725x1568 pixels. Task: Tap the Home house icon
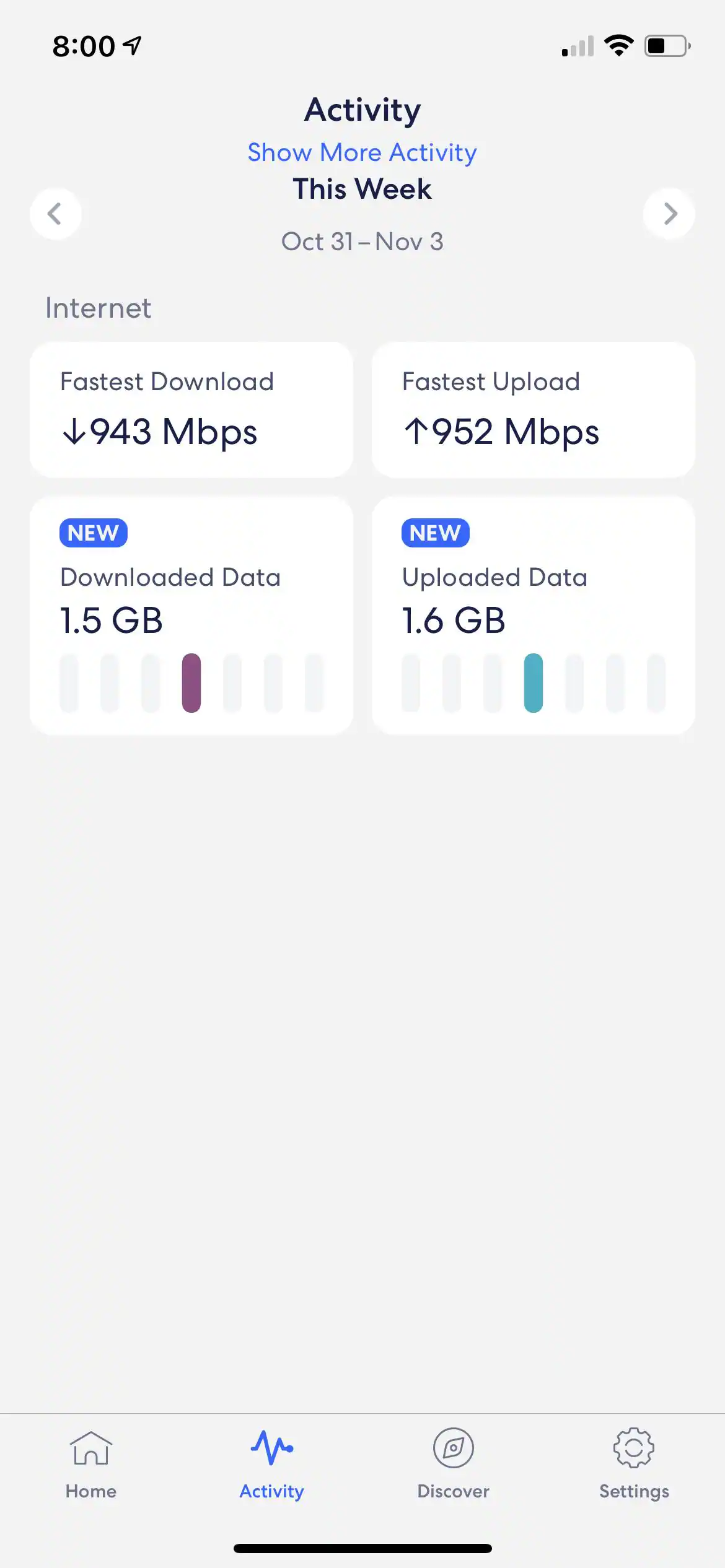[x=91, y=1448]
